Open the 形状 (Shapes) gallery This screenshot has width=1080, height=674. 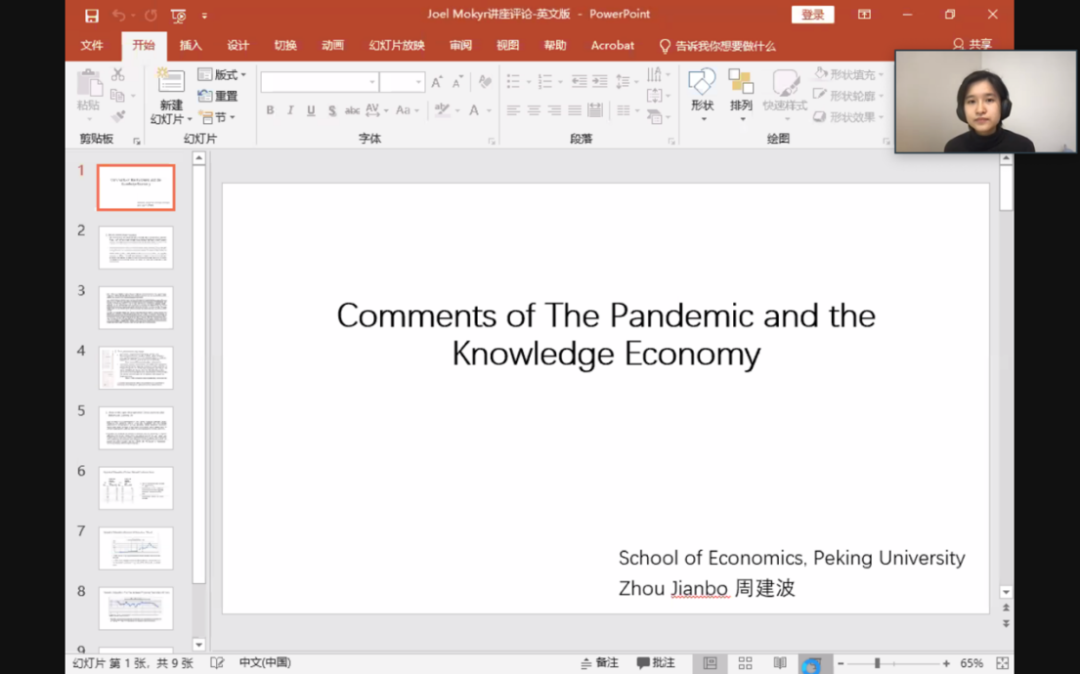tap(702, 85)
